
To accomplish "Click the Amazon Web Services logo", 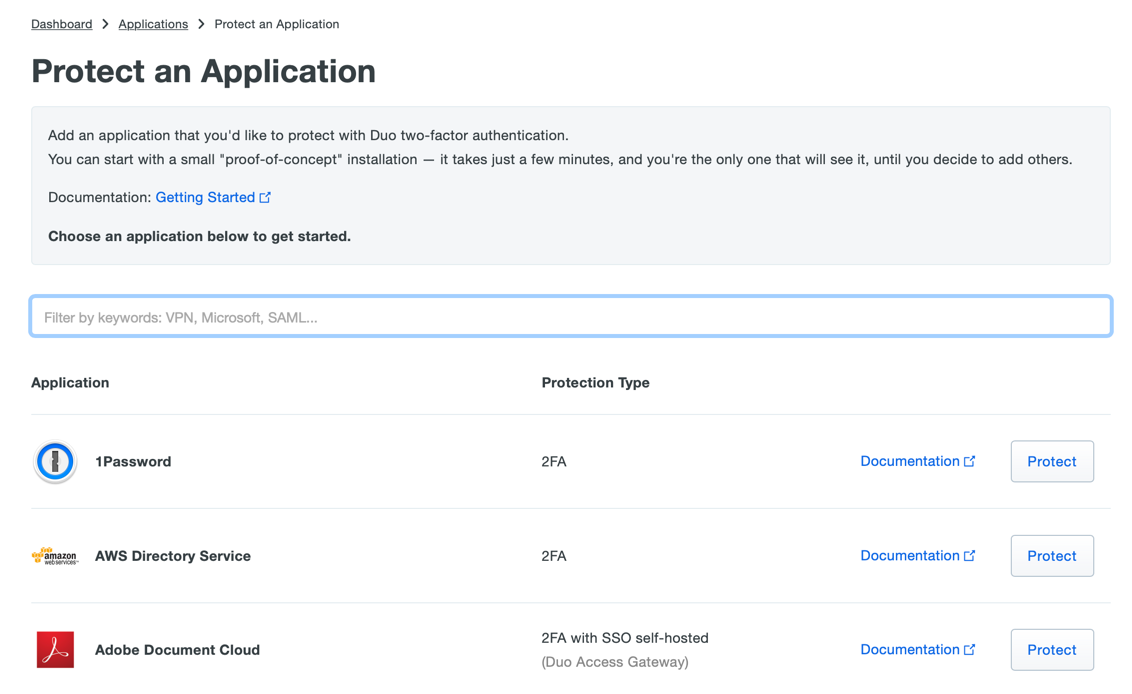I will pos(55,556).
